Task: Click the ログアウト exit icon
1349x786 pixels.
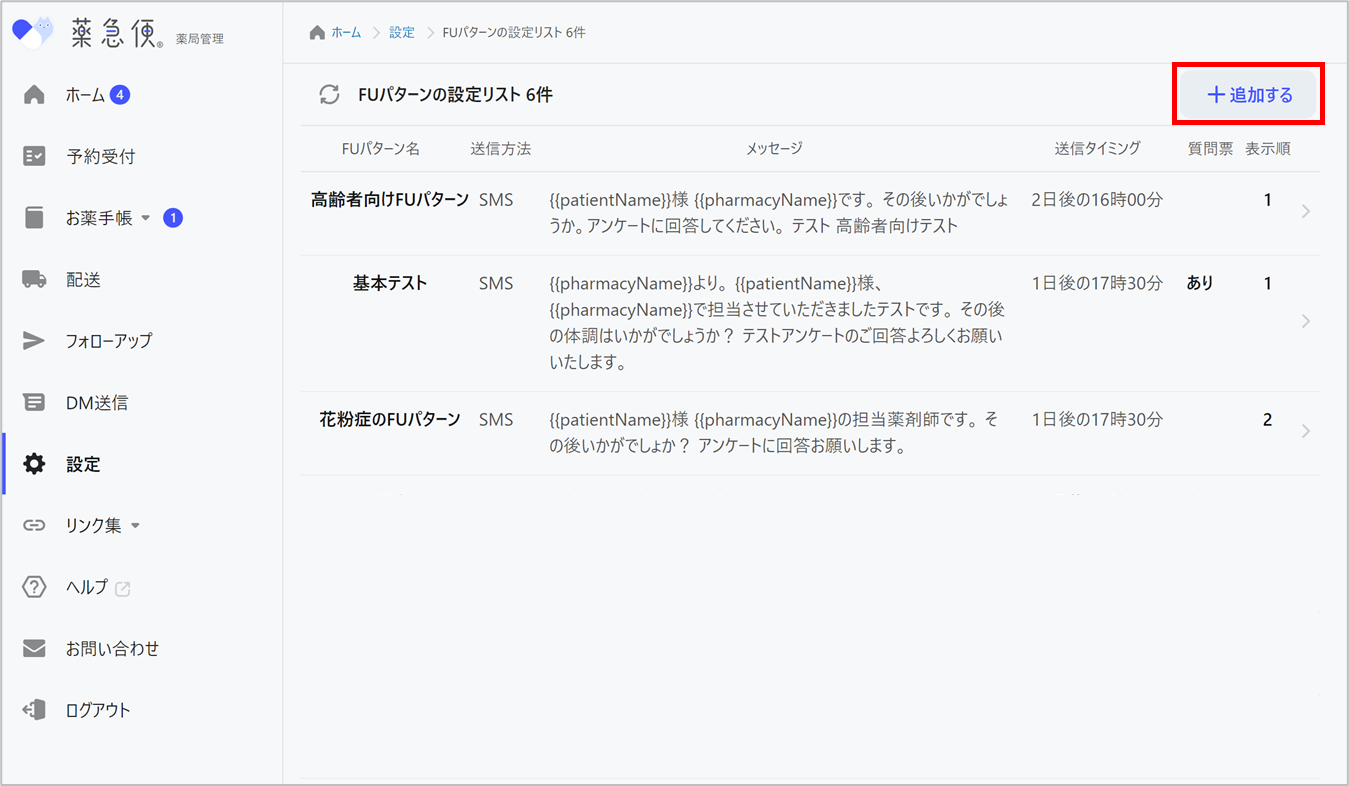Action: 34,710
